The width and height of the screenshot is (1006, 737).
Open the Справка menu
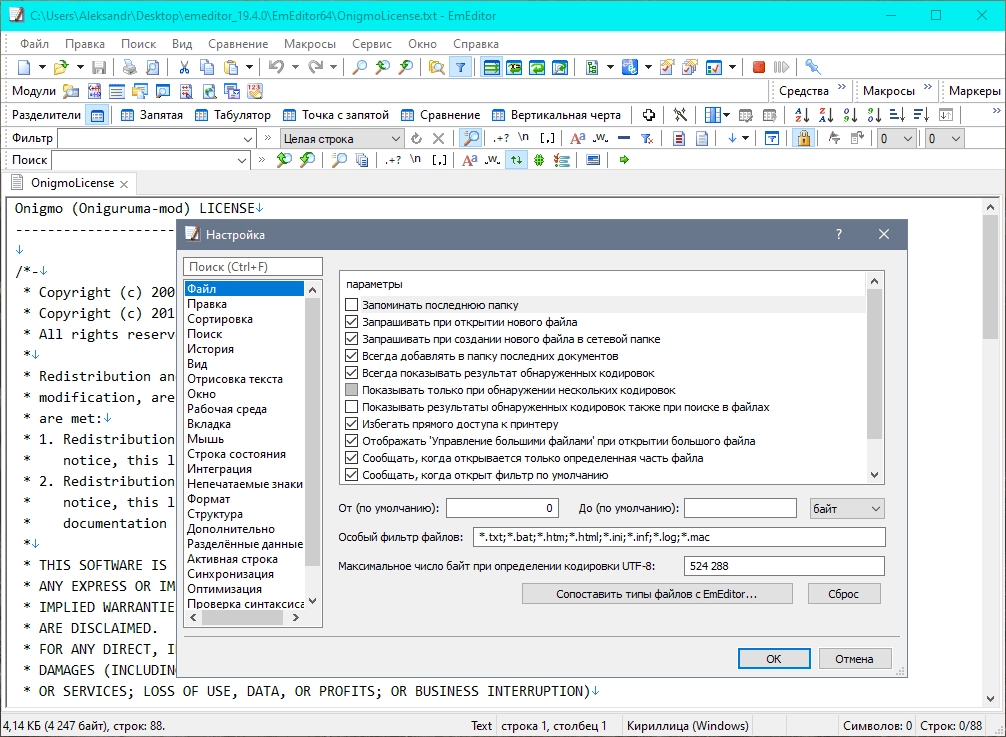pos(475,44)
